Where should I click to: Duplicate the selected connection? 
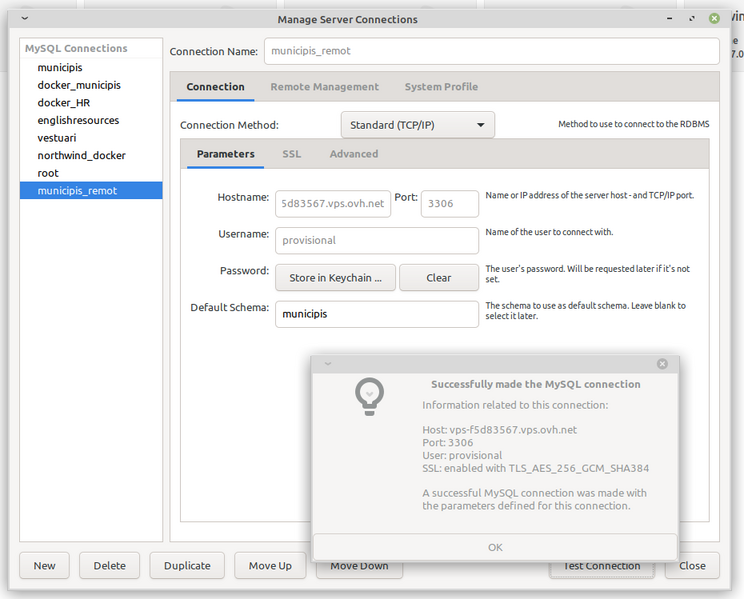tap(187, 565)
